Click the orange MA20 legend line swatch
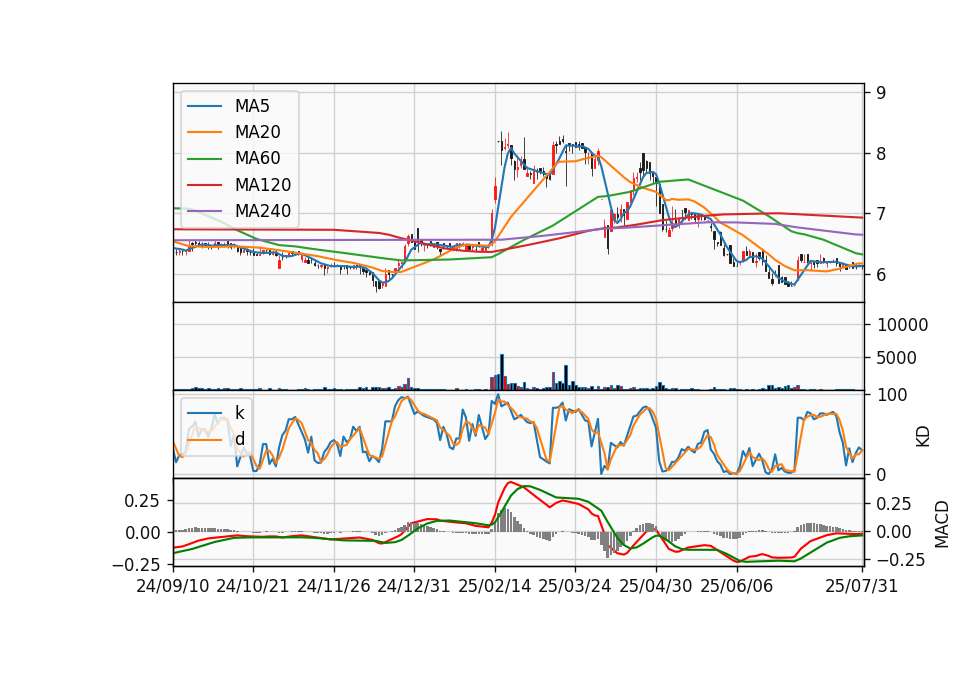 204,132
